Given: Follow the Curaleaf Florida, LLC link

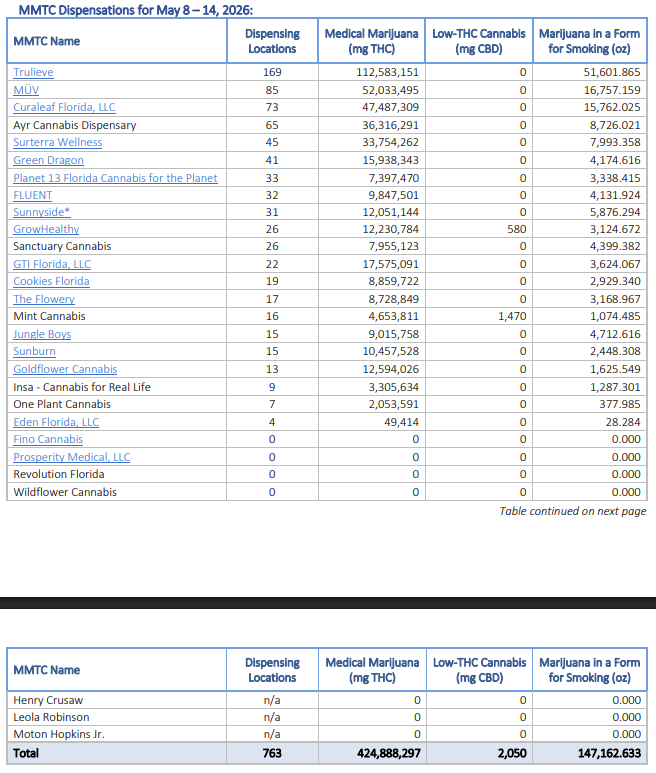Looking at the screenshot, I should tap(64, 107).
